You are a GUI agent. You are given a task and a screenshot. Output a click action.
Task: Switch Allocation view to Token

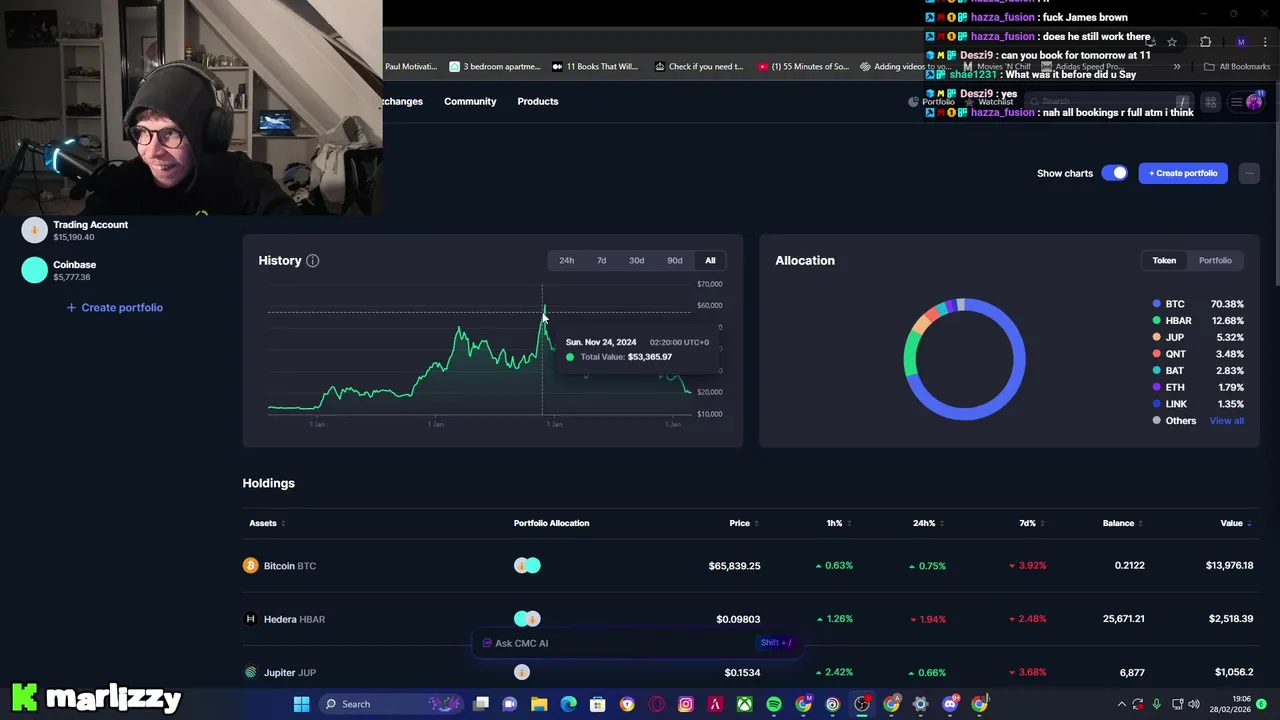pyautogui.click(x=1164, y=260)
